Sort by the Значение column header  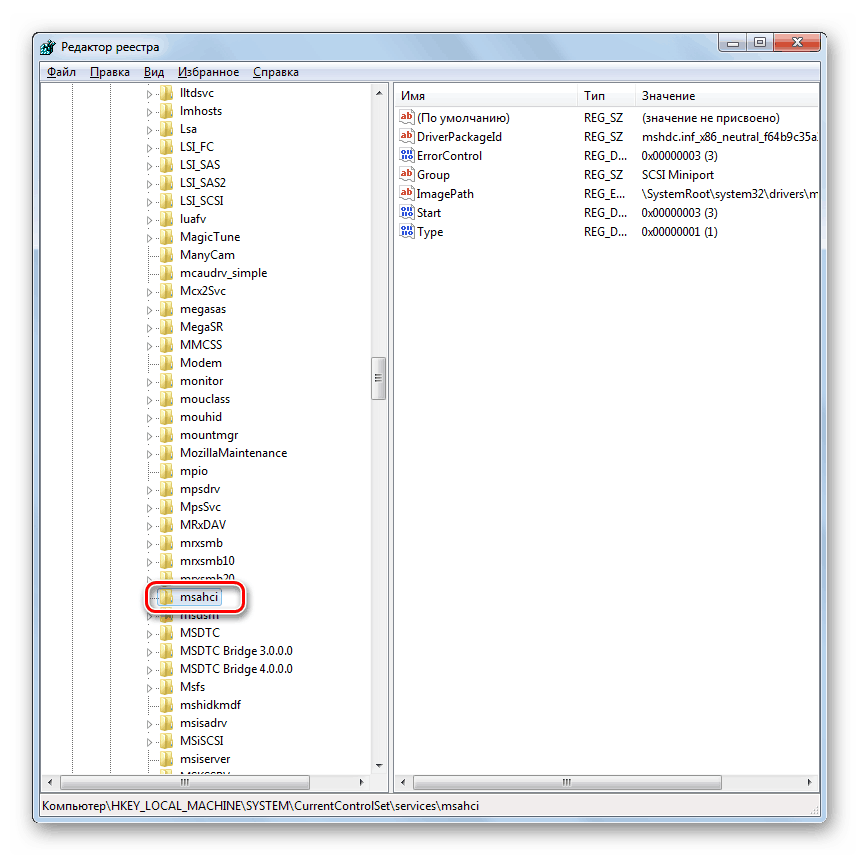[x=727, y=96]
